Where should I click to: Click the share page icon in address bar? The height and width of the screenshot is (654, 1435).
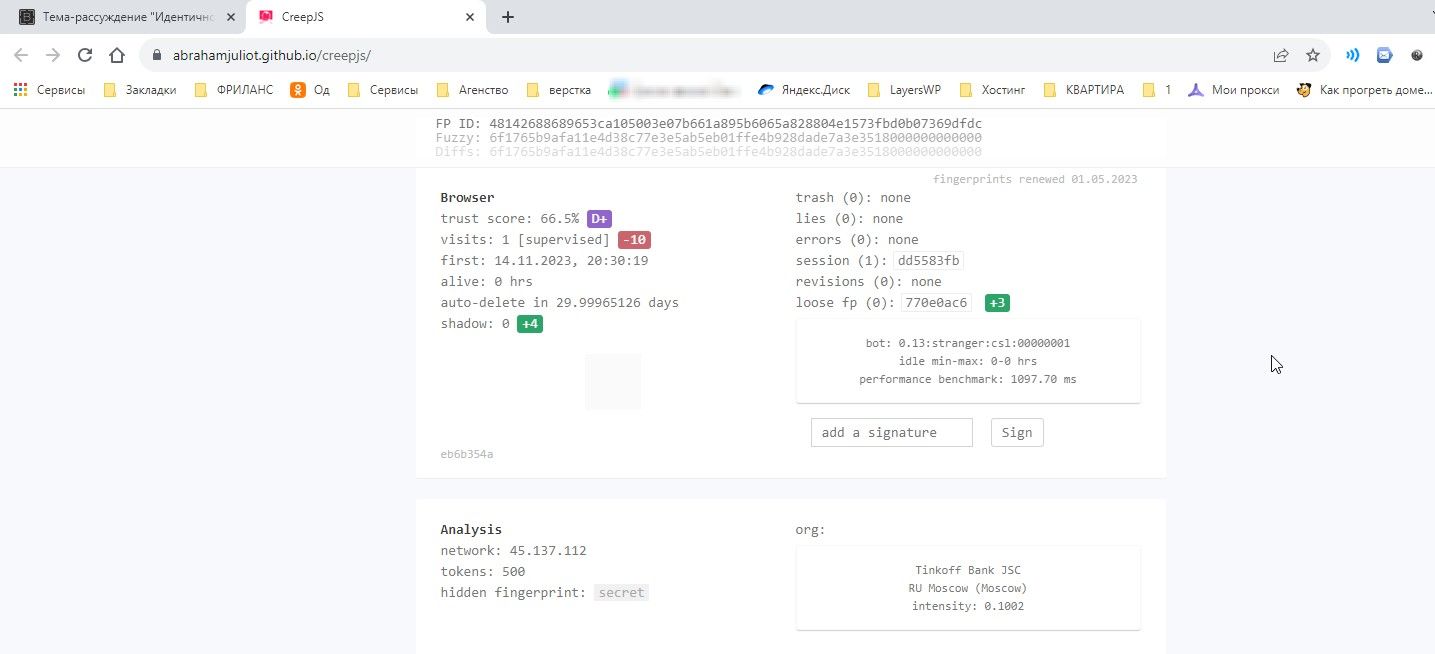tap(1280, 56)
